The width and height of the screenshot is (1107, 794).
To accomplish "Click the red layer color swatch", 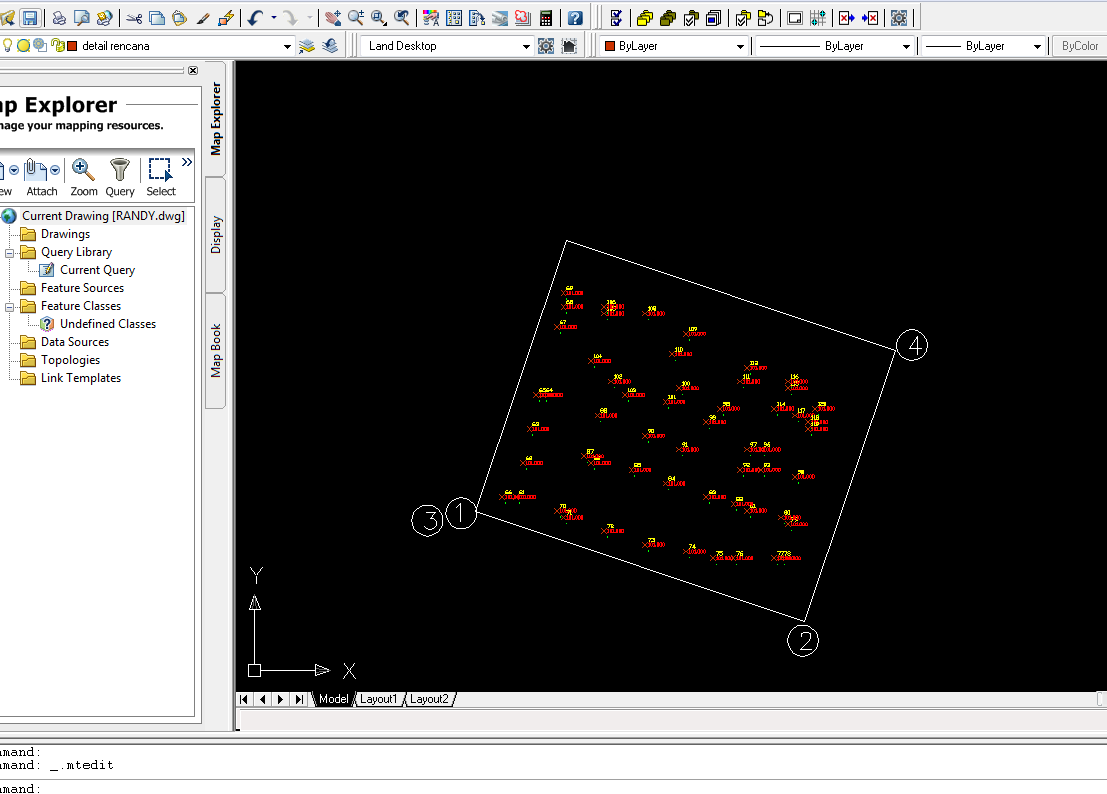I will point(71,46).
